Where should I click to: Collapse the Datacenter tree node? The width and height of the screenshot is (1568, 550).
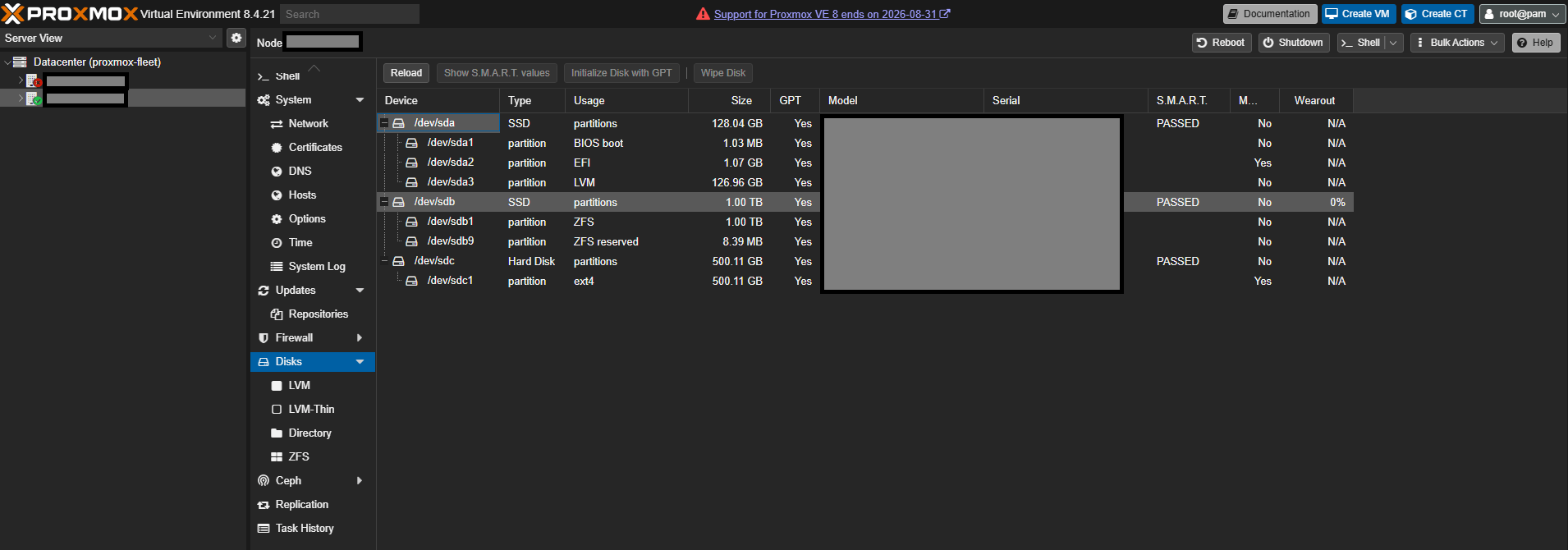(x=7, y=62)
